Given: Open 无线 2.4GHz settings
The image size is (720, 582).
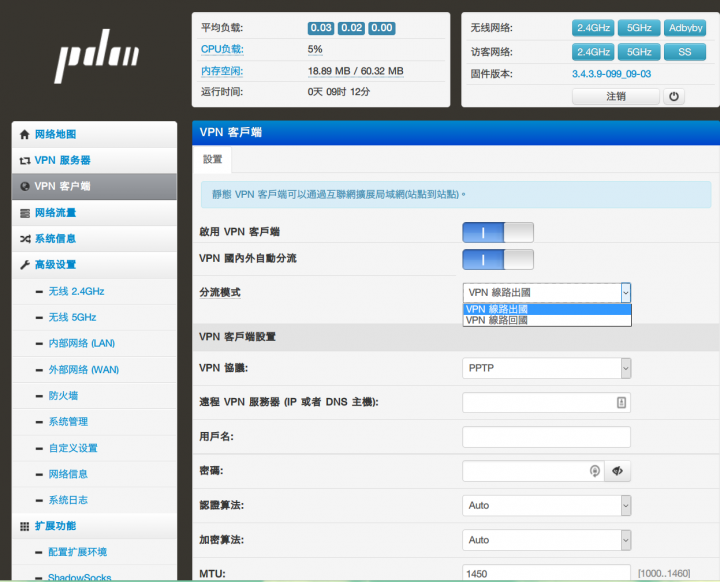Looking at the screenshot, I should pos(76,292).
